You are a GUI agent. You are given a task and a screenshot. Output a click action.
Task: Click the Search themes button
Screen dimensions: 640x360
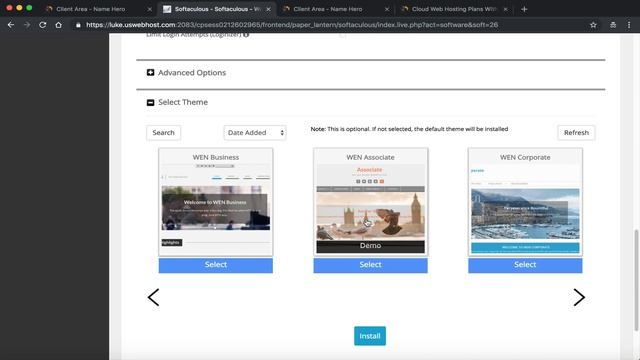tap(163, 133)
